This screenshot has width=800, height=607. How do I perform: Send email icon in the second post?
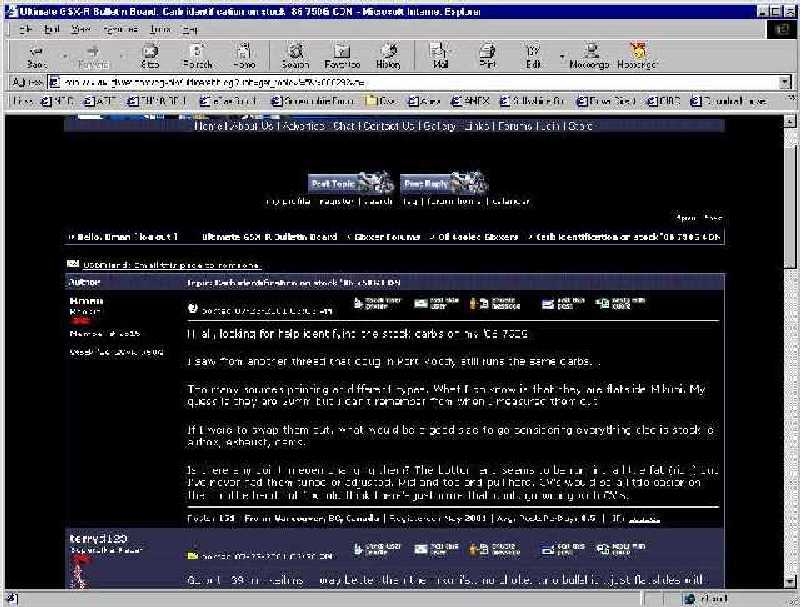(x=437, y=549)
